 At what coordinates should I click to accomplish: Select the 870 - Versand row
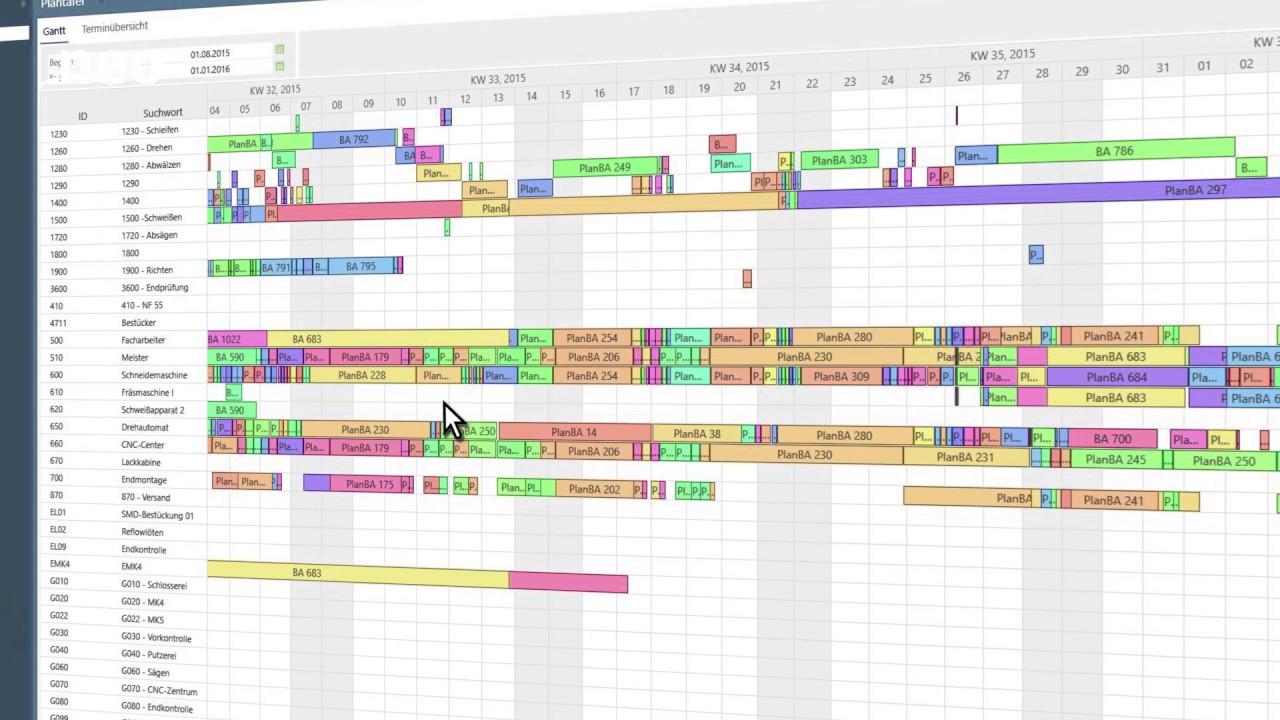[x=146, y=497]
